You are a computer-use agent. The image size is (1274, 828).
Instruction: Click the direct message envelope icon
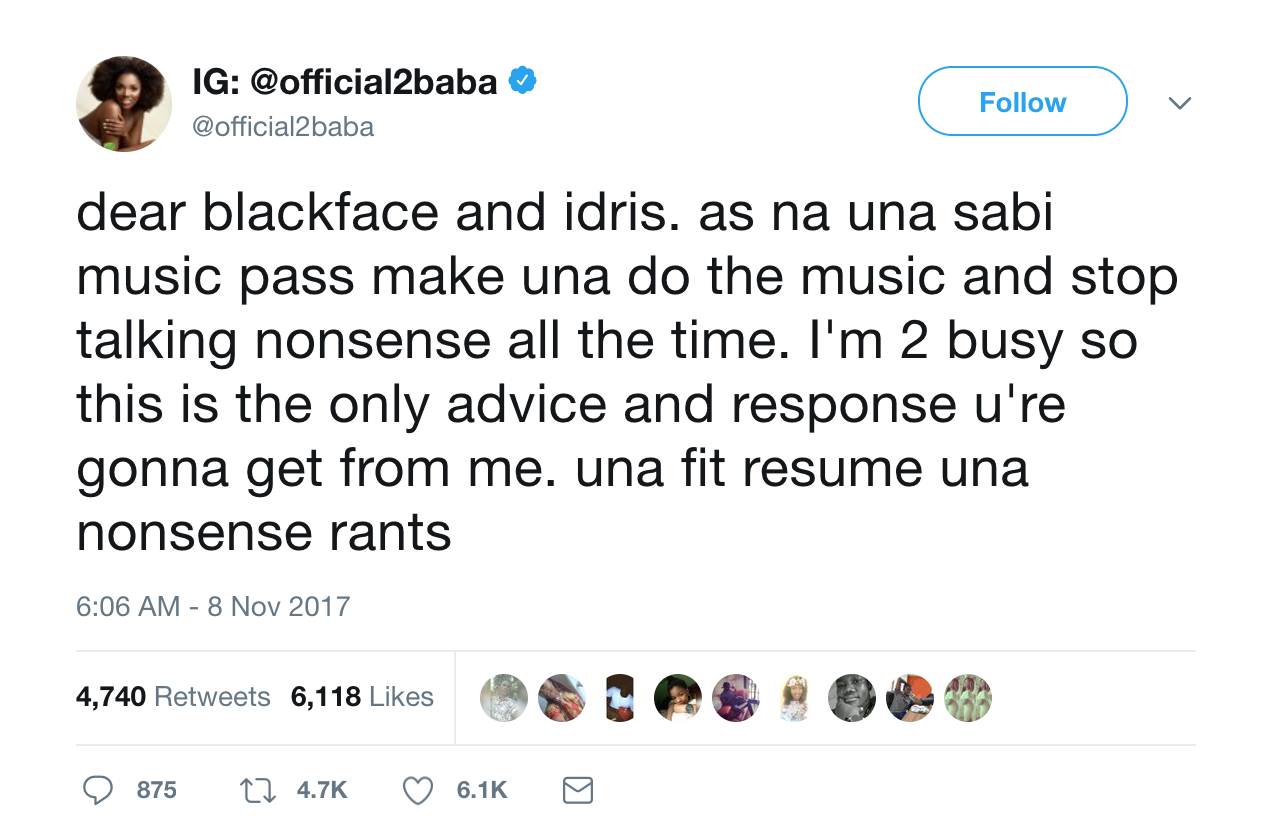pyautogui.click(x=578, y=790)
